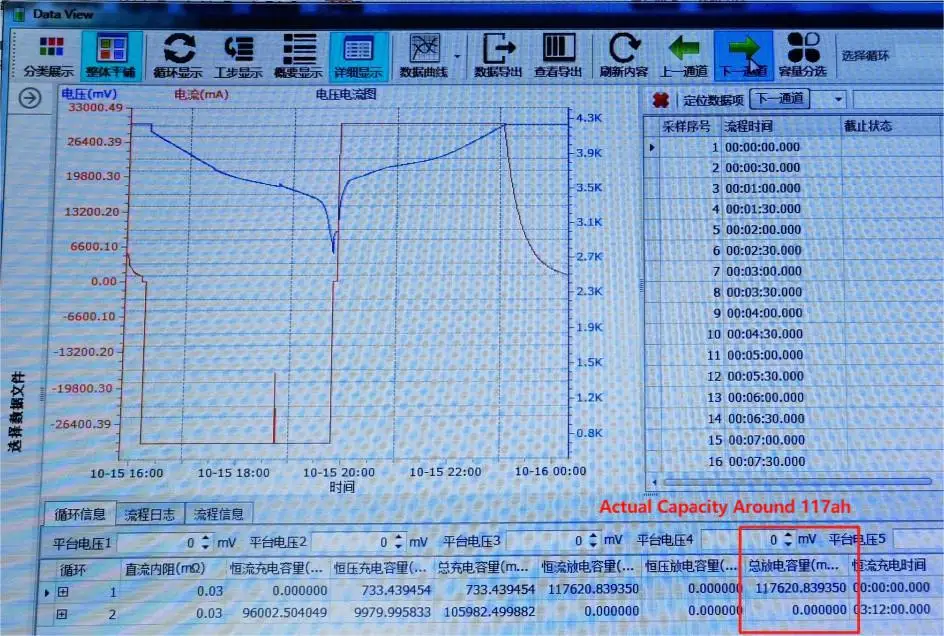Click the 电压电流图 chart title

coord(346,95)
